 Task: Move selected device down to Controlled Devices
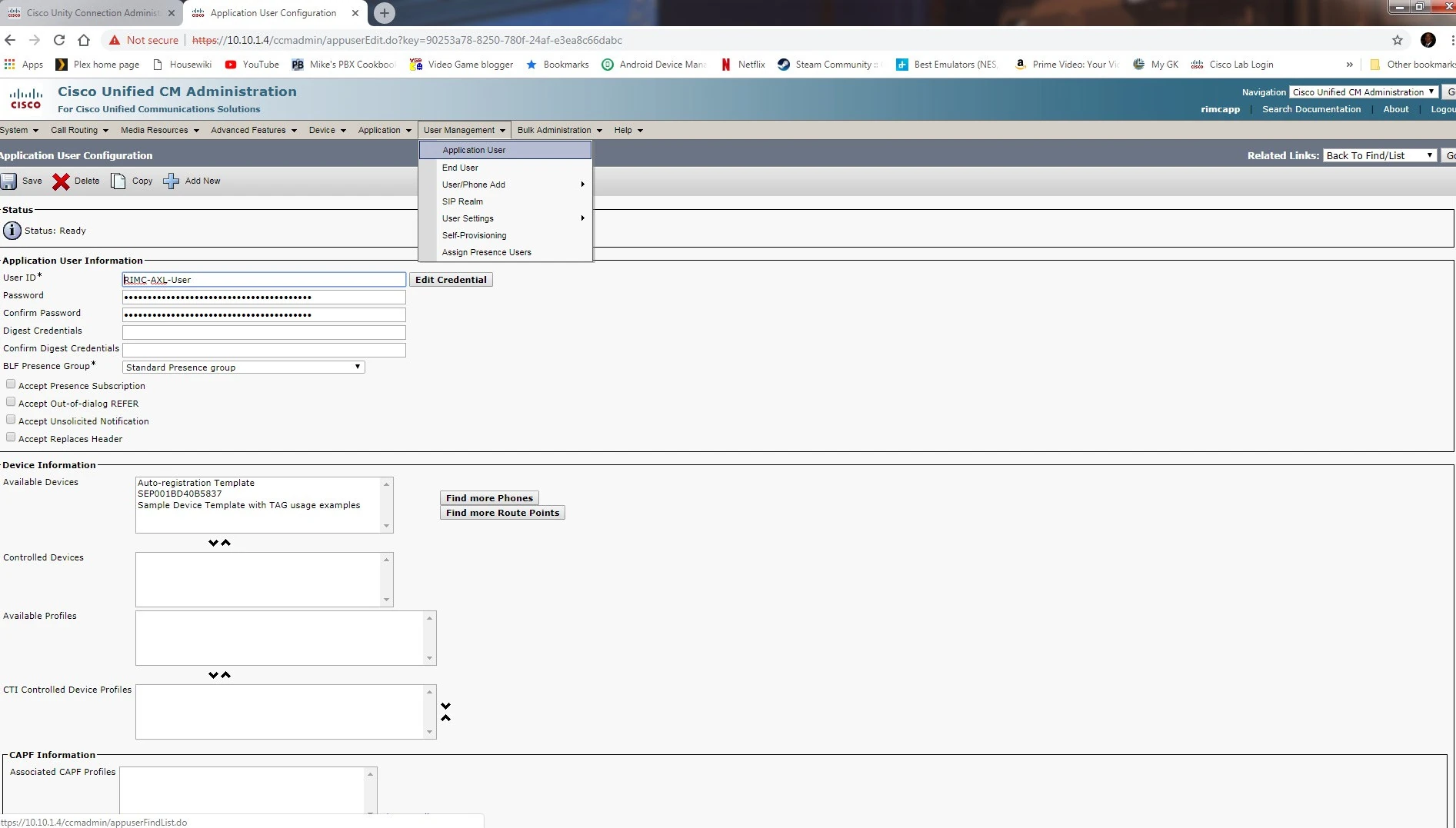(x=214, y=542)
